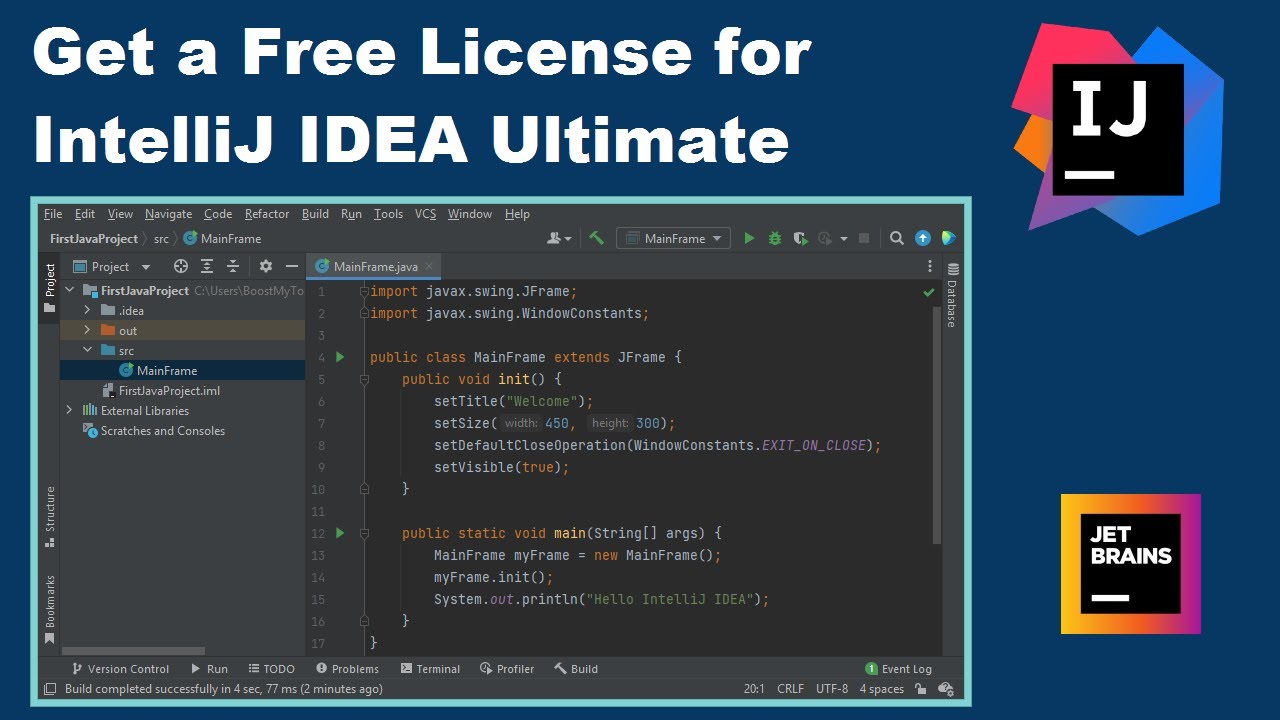Collapse the src folder
The height and width of the screenshot is (720, 1280).
[88, 350]
